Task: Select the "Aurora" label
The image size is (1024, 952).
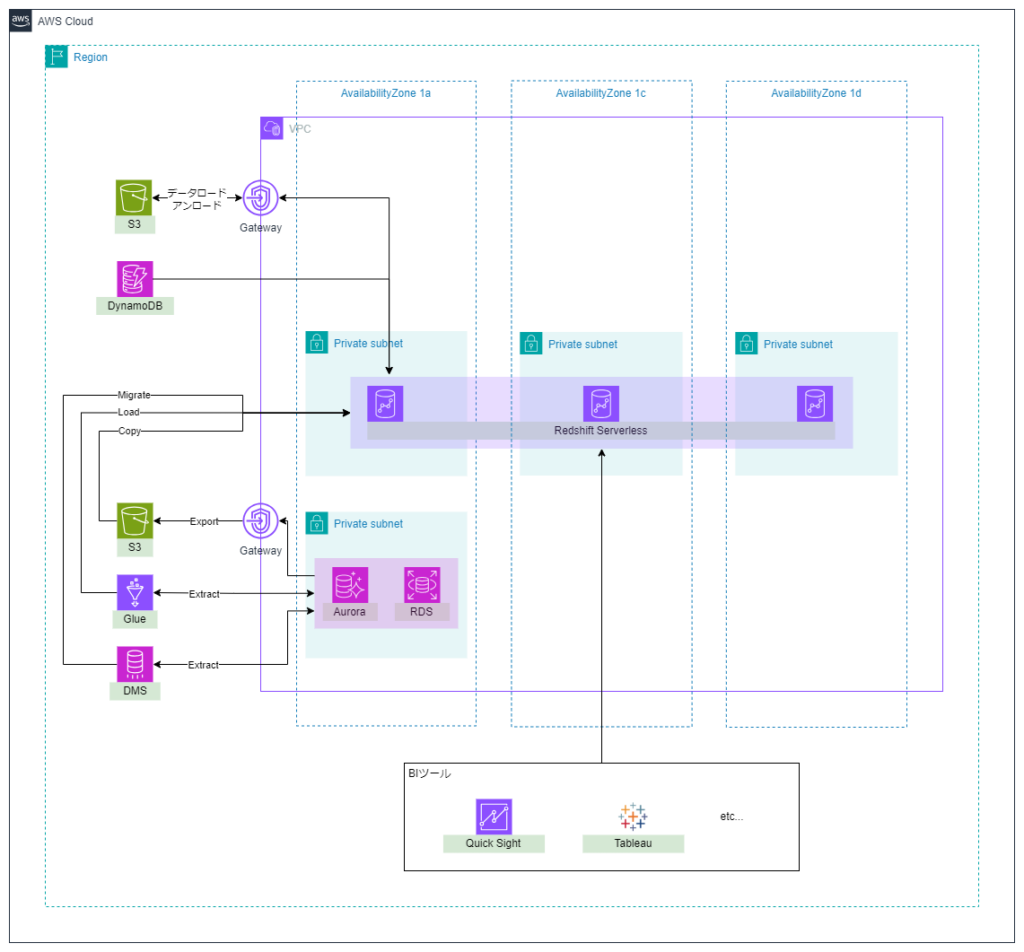Action: 349,612
